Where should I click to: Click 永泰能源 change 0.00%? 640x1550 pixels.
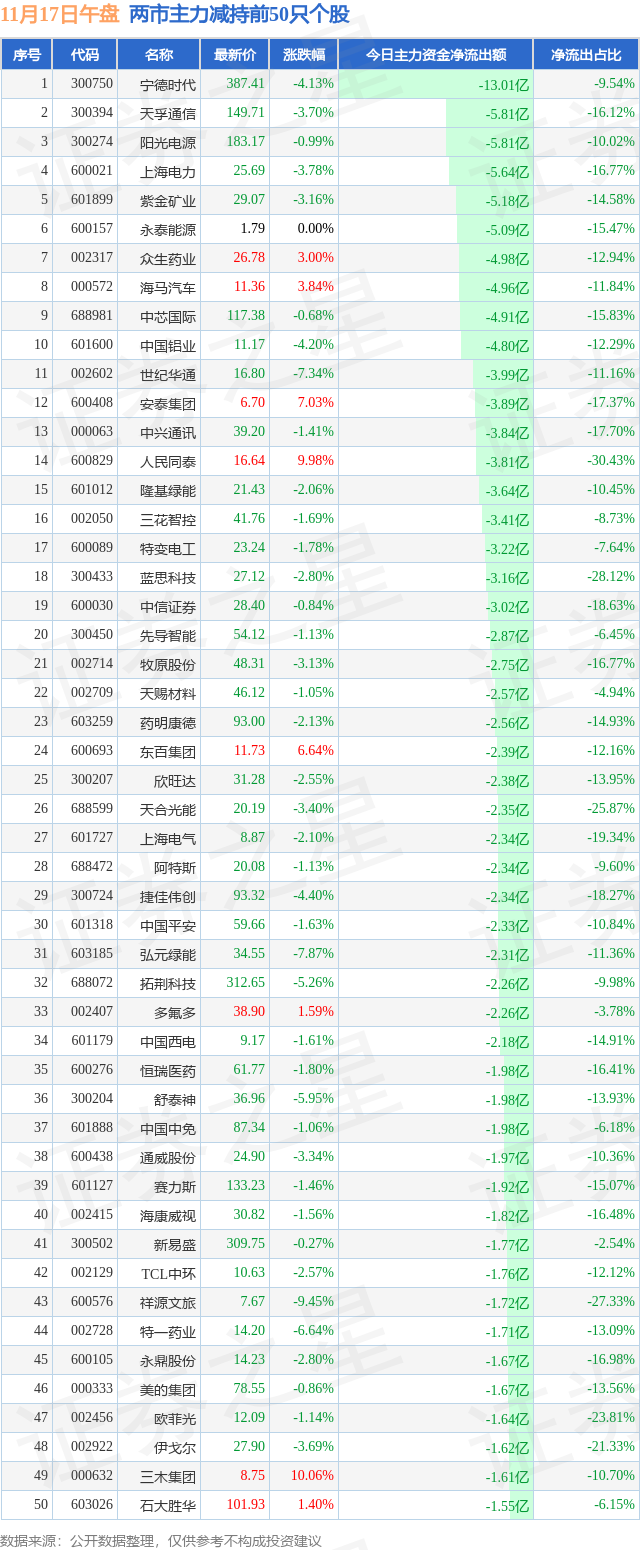point(315,229)
